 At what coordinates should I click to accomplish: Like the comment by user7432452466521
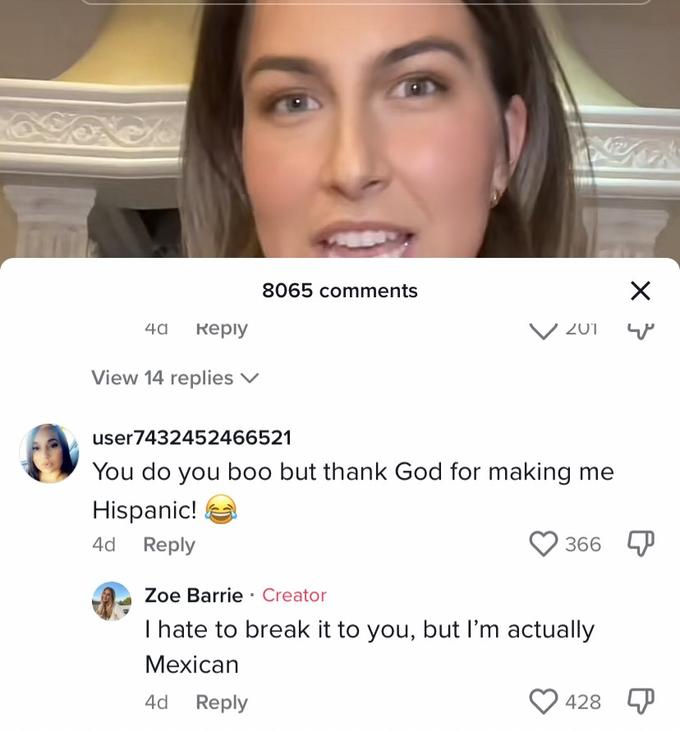point(543,544)
